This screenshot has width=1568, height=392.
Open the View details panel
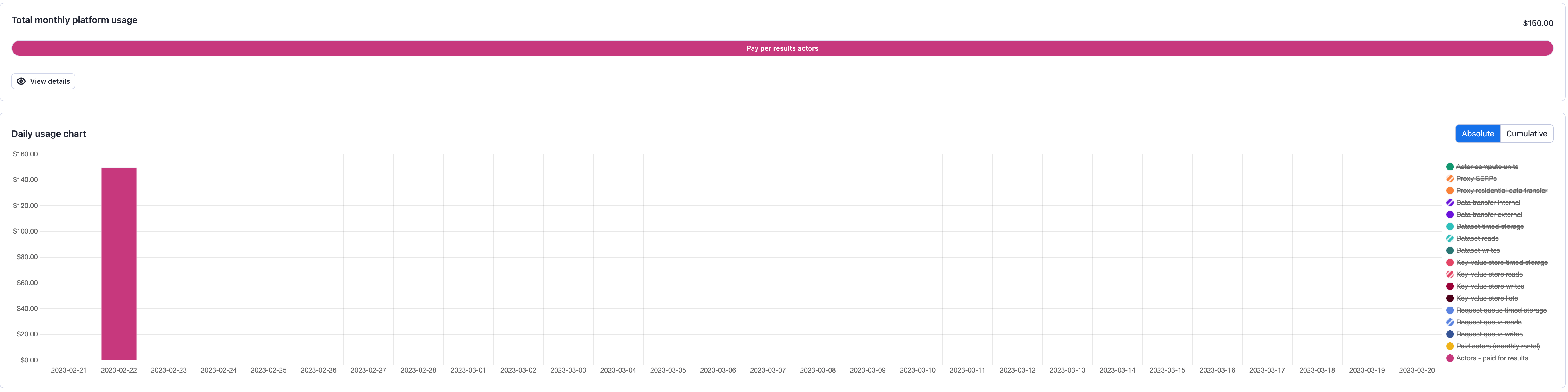(x=43, y=81)
